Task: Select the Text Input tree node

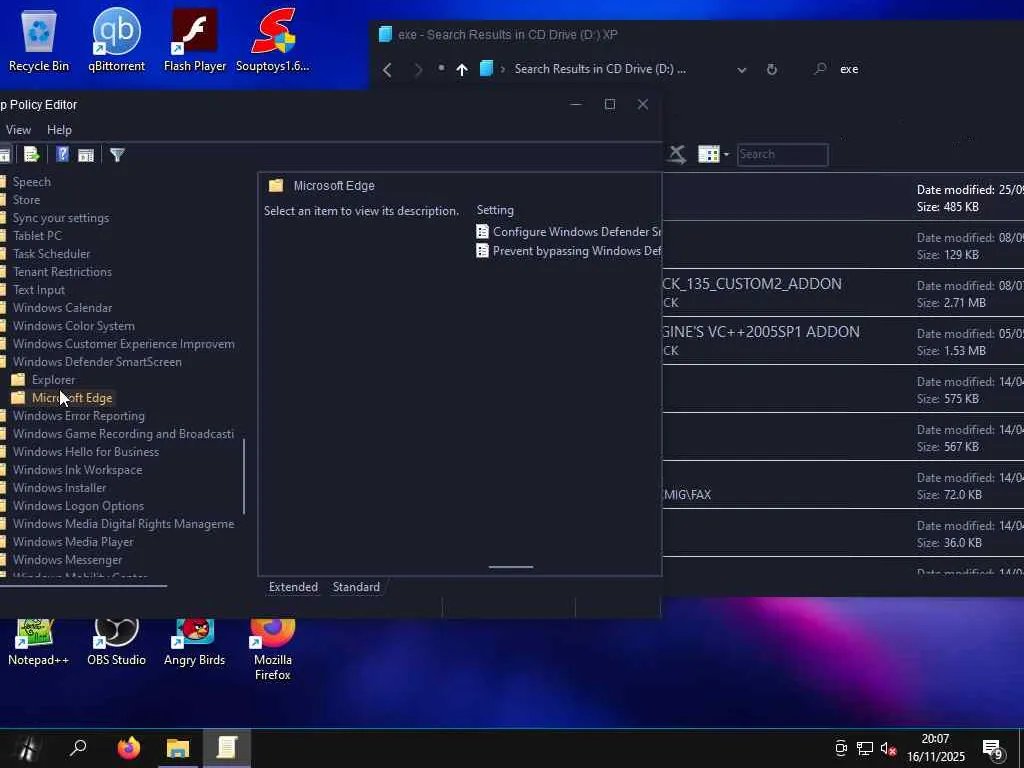Action: (39, 290)
